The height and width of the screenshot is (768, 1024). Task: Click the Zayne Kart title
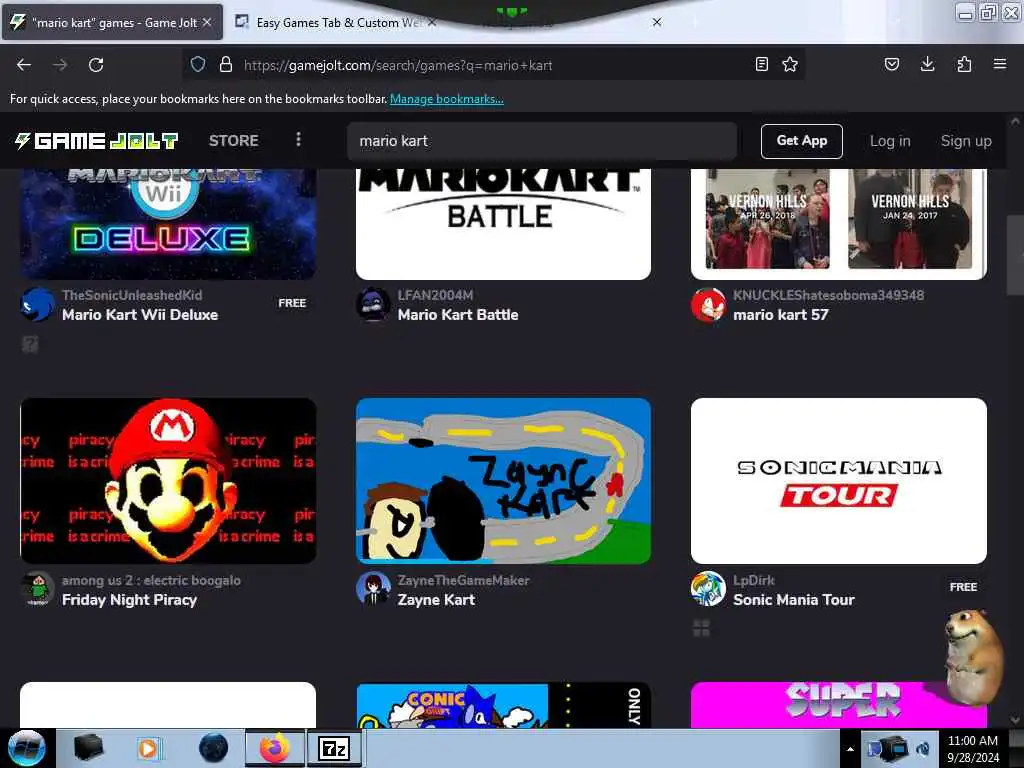click(x=436, y=600)
